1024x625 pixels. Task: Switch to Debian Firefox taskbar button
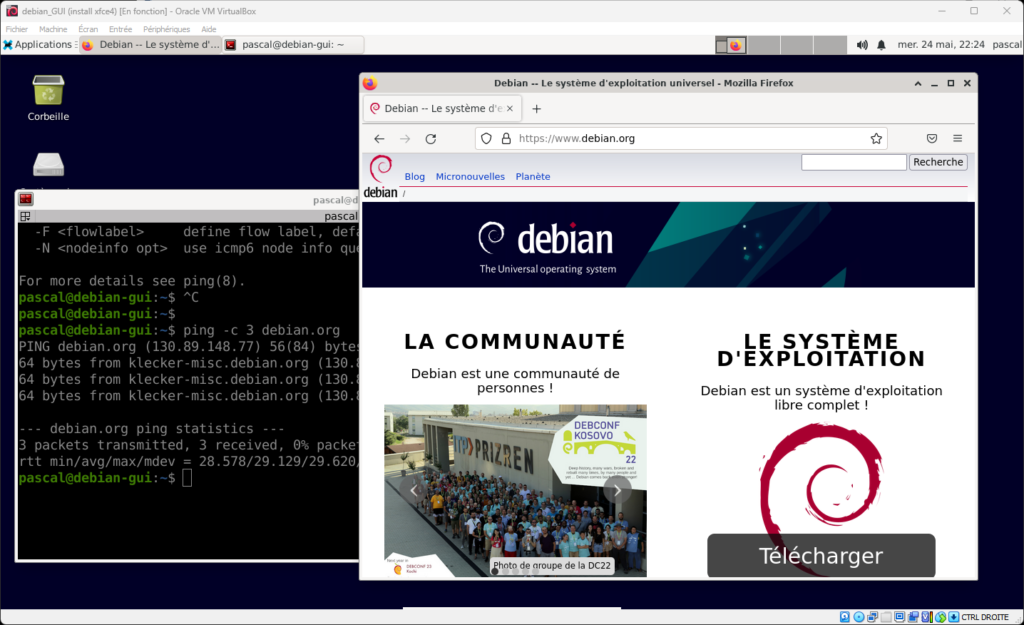click(151, 44)
